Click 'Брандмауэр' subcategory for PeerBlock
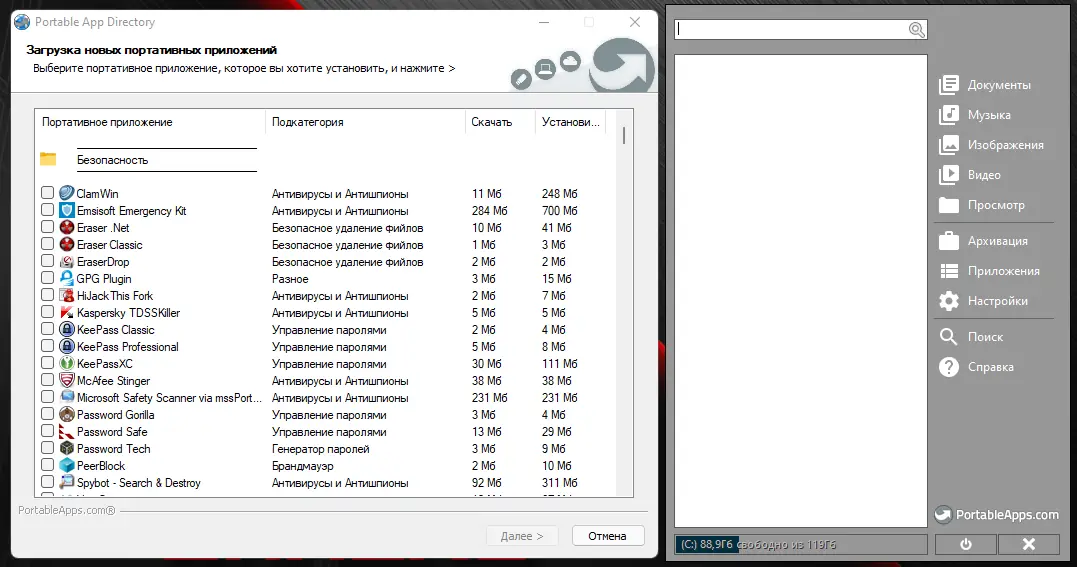Screen dimensions: 1077x567 click(x=303, y=466)
